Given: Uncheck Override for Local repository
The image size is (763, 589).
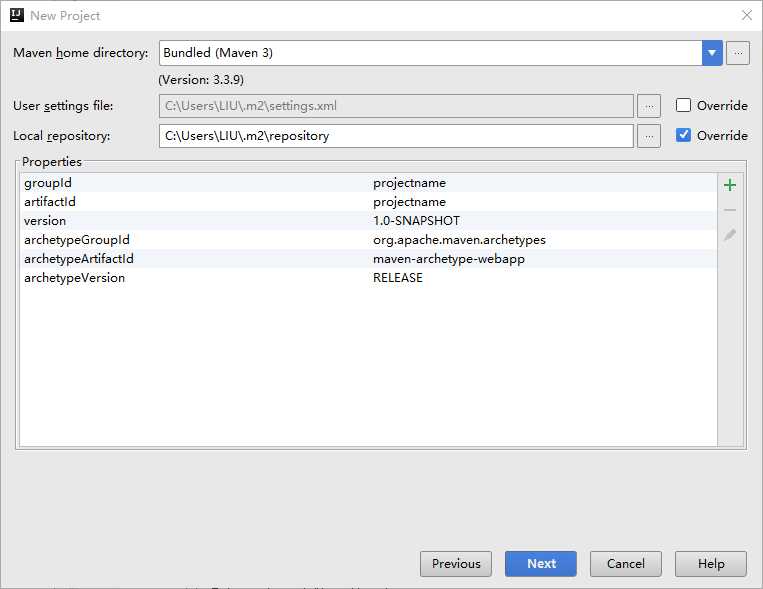Looking at the screenshot, I should coord(683,135).
